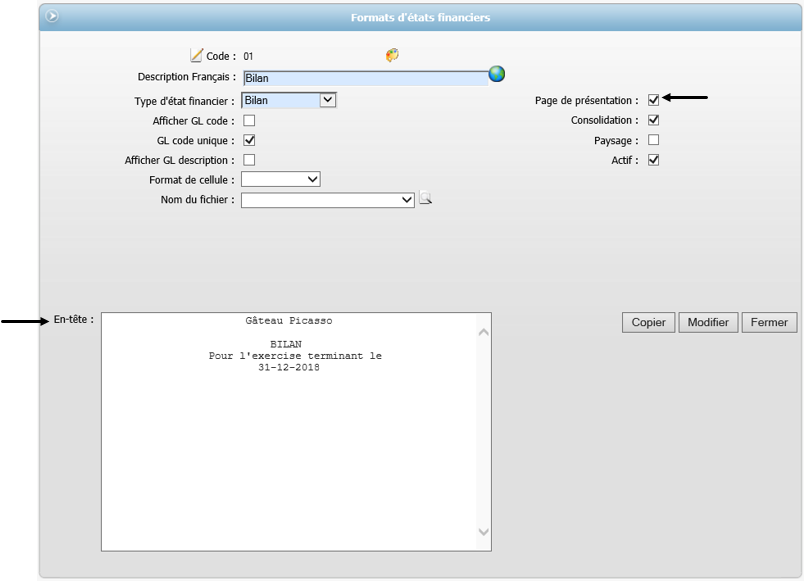Expand the Format de cellule dropdown

[312, 180]
